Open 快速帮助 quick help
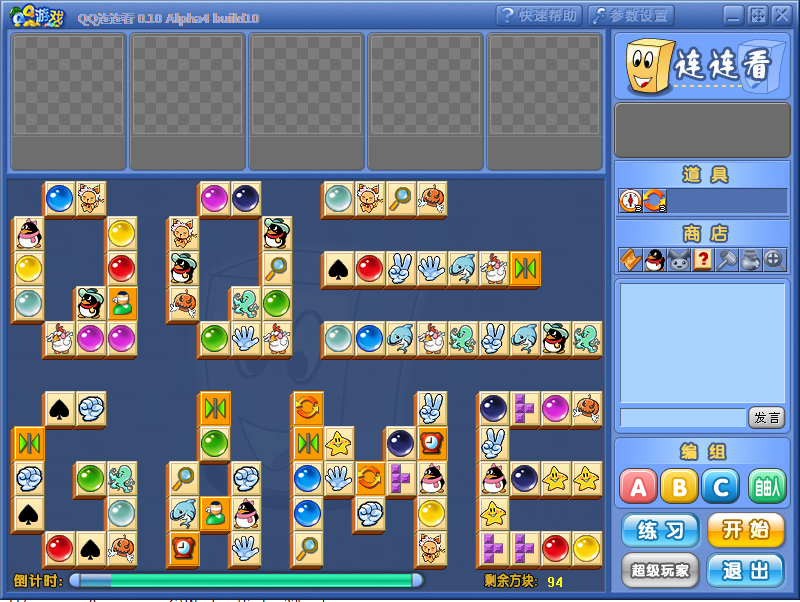 tap(539, 15)
